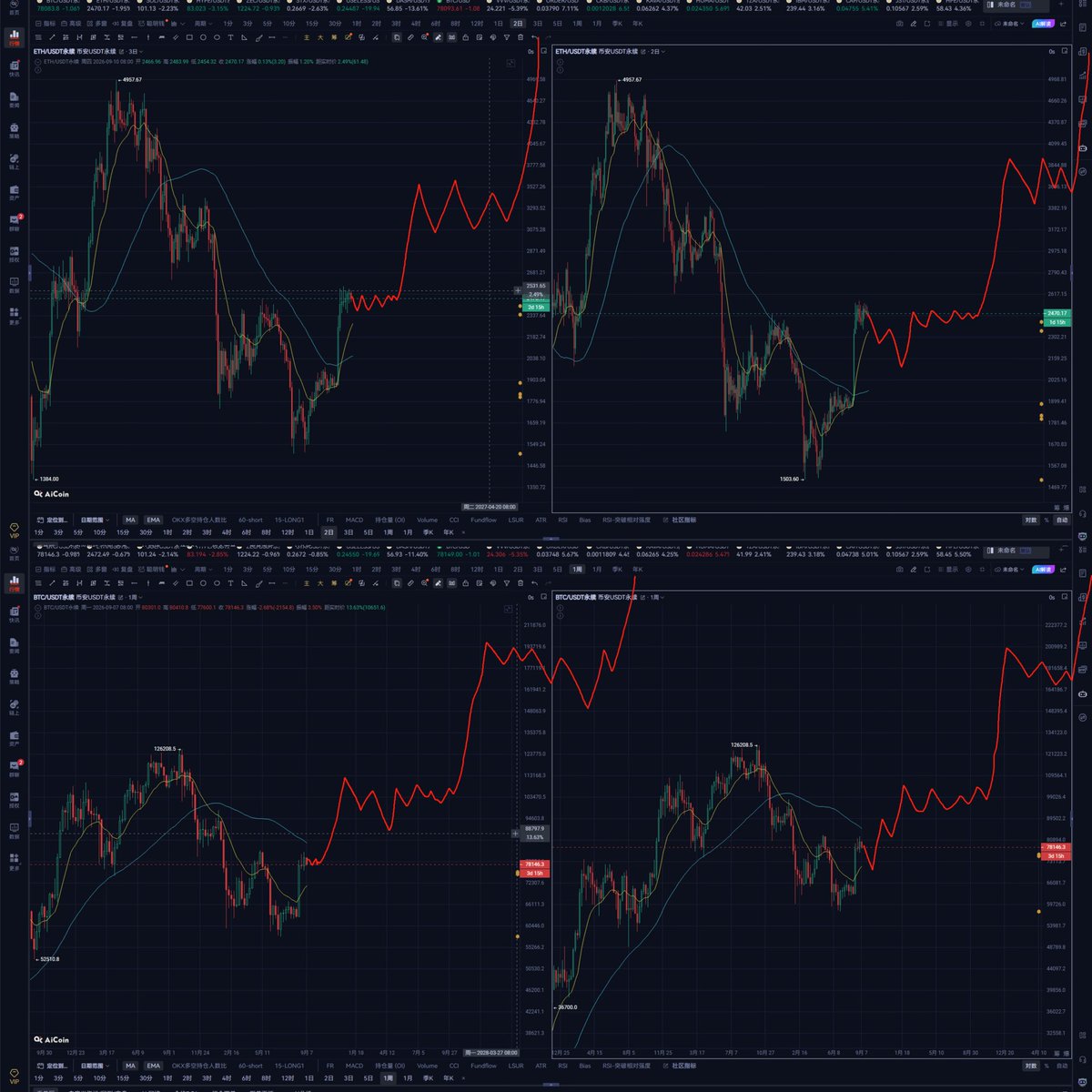Viewport: 1092px width, 1092px height.
Task: Select the Bias indicator tab under the ETH charts
Action: pyautogui.click(x=584, y=520)
